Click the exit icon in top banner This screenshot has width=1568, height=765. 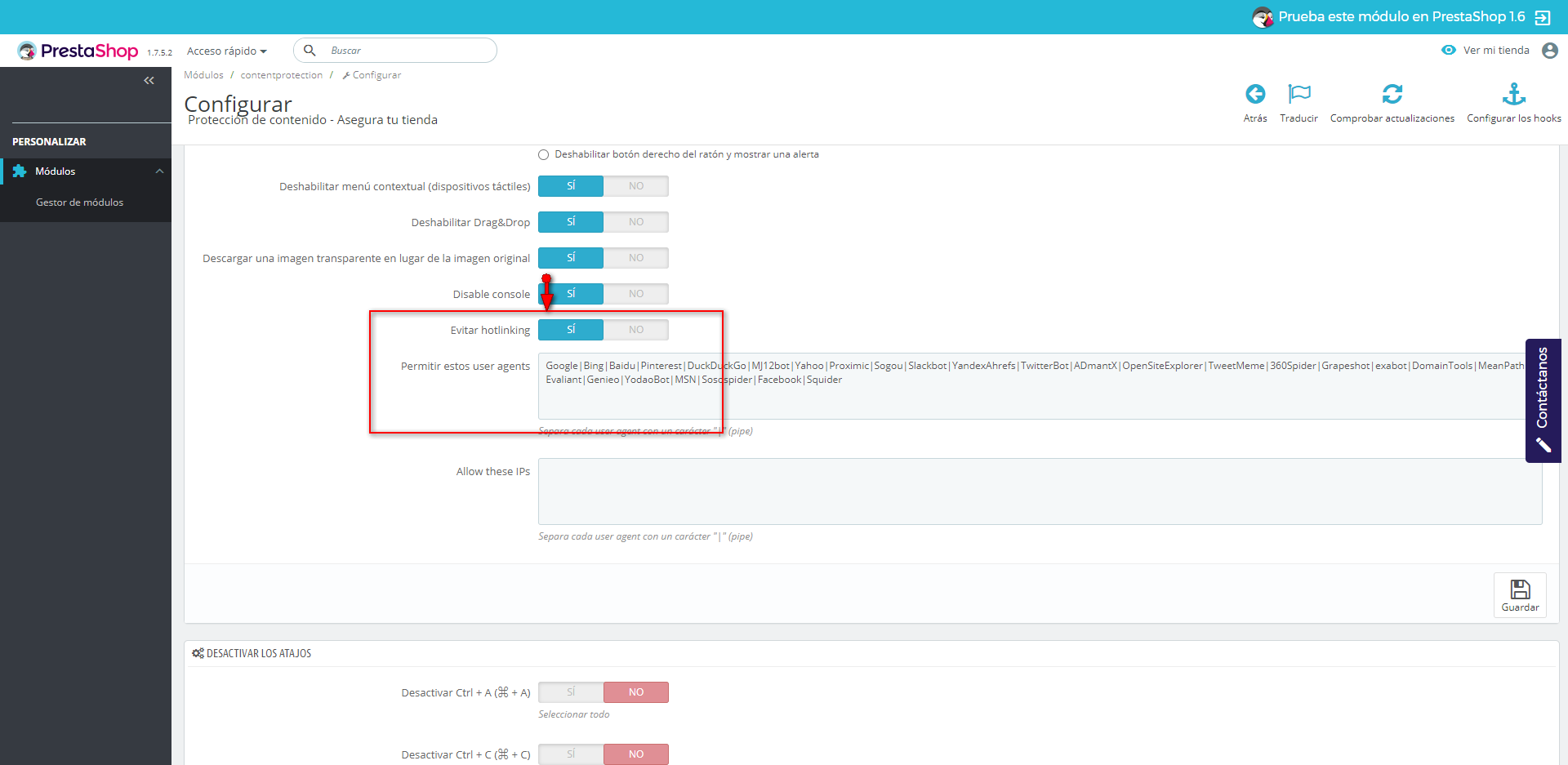pyautogui.click(x=1543, y=17)
